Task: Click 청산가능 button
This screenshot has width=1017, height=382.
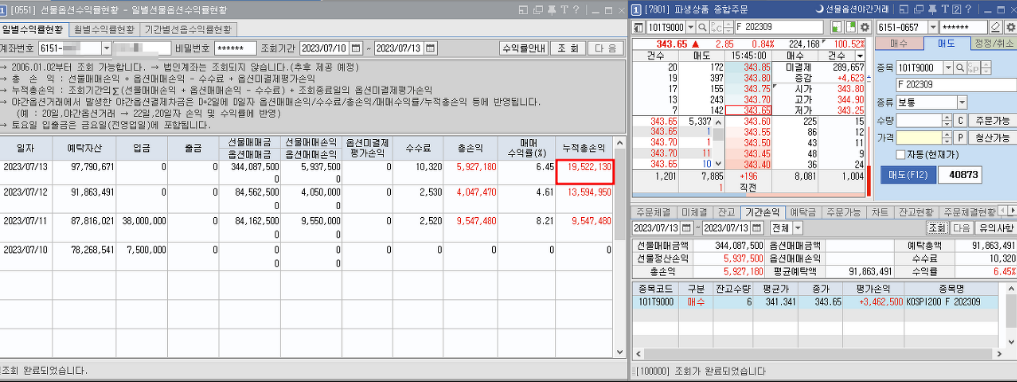Action: point(992,137)
